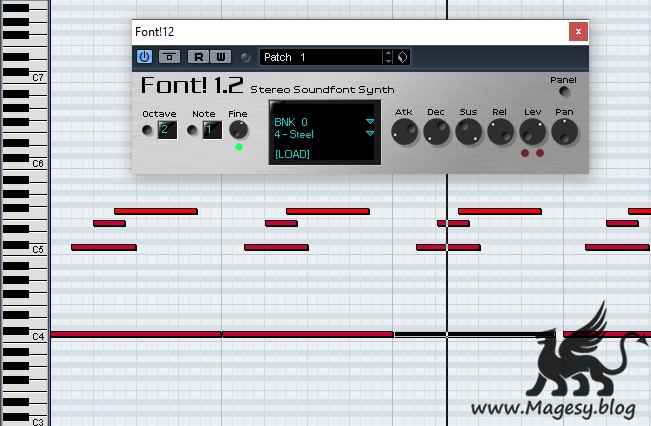The image size is (651, 426).
Task: Toggle the plugin power/activate button
Action: (144, 57)
